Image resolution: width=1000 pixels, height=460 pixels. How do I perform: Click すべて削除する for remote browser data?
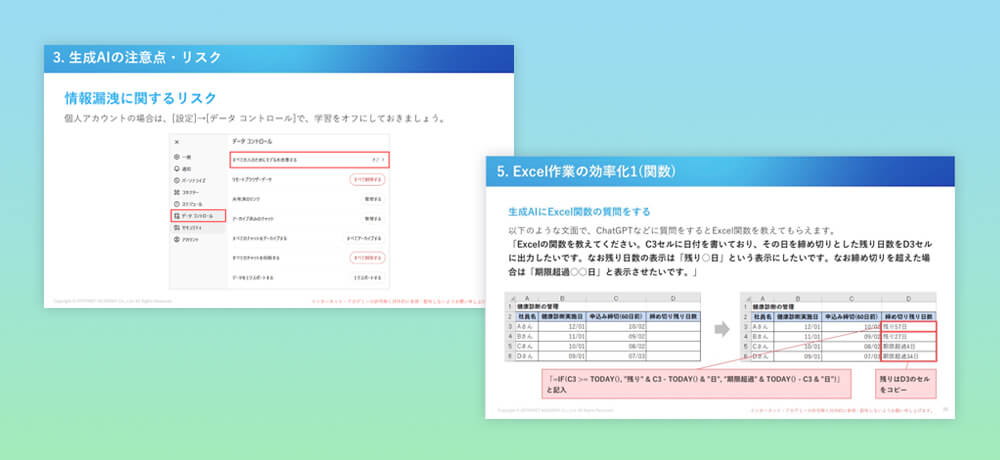(x=367, y=180)
